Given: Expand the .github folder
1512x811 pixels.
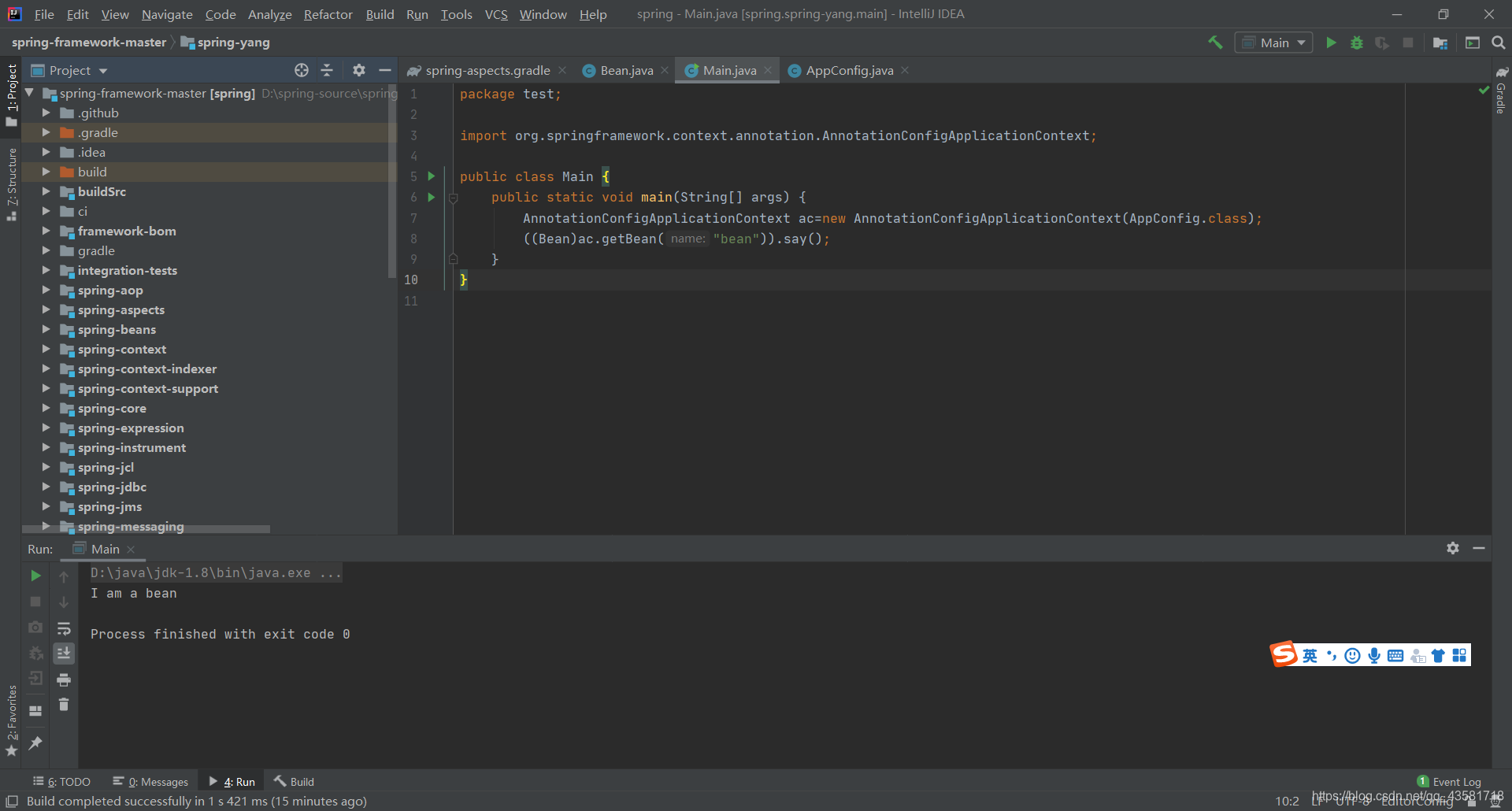Looking at the screenshot, I should (x=46, y=113).
